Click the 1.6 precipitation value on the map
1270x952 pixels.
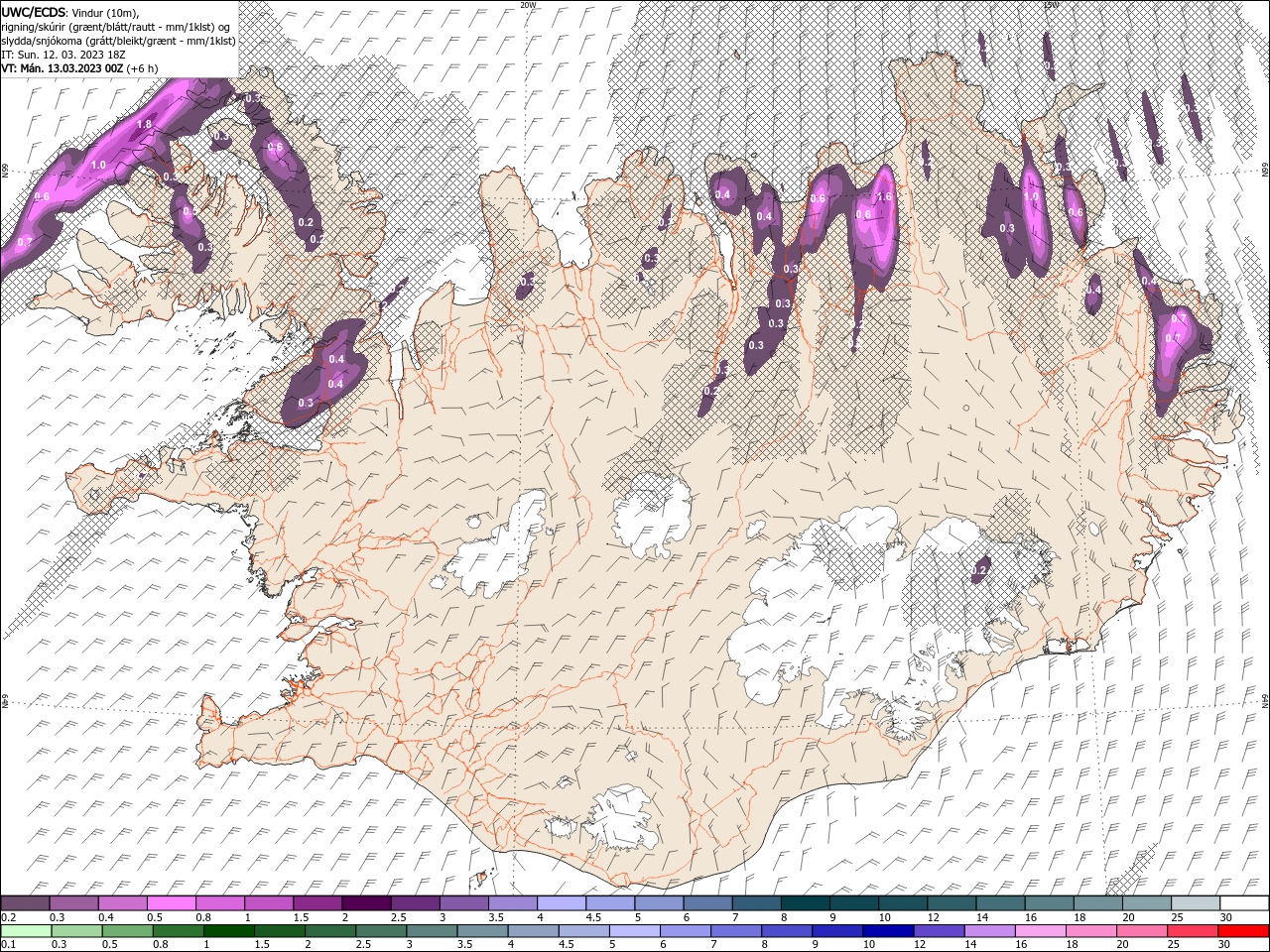(886, 197)
